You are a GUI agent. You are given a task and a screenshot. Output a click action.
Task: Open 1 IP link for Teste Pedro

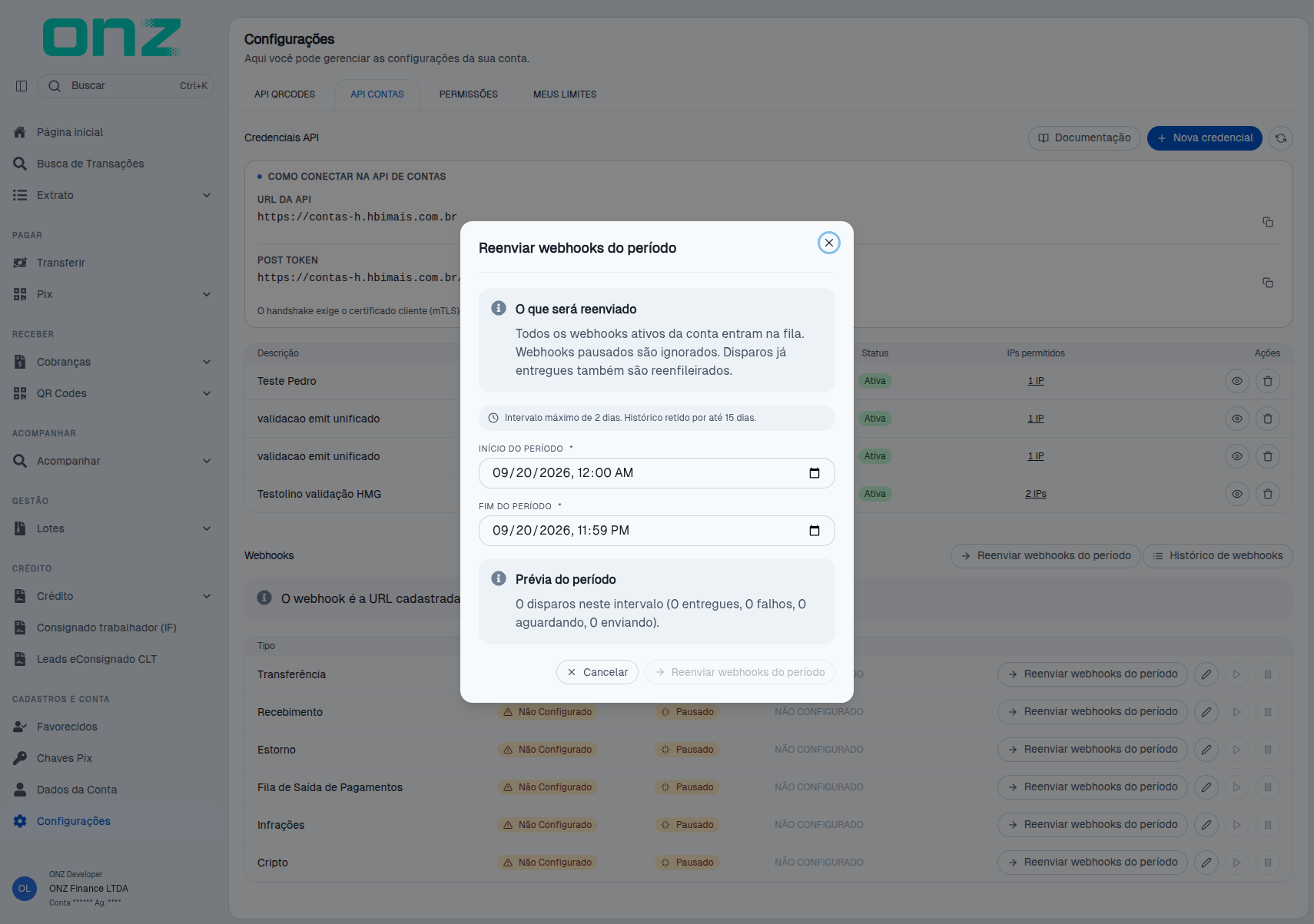coord(1036,381)
